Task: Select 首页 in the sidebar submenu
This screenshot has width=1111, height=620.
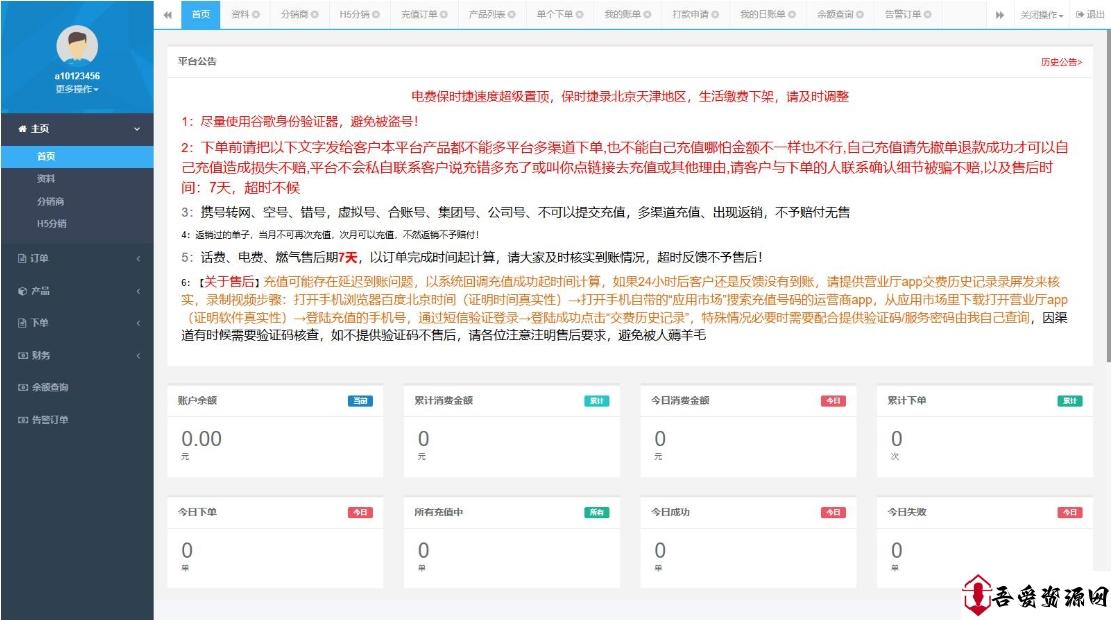Action: 77,156
